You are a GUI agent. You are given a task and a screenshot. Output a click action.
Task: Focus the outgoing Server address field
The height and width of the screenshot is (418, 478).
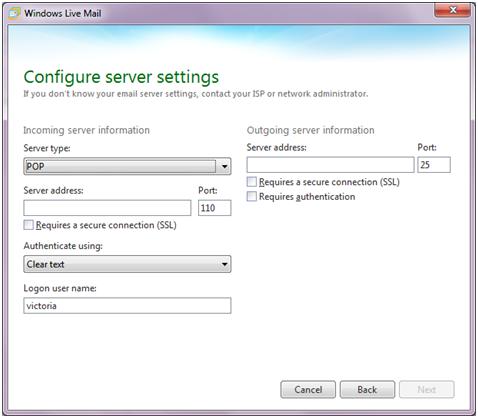[331, 165]
